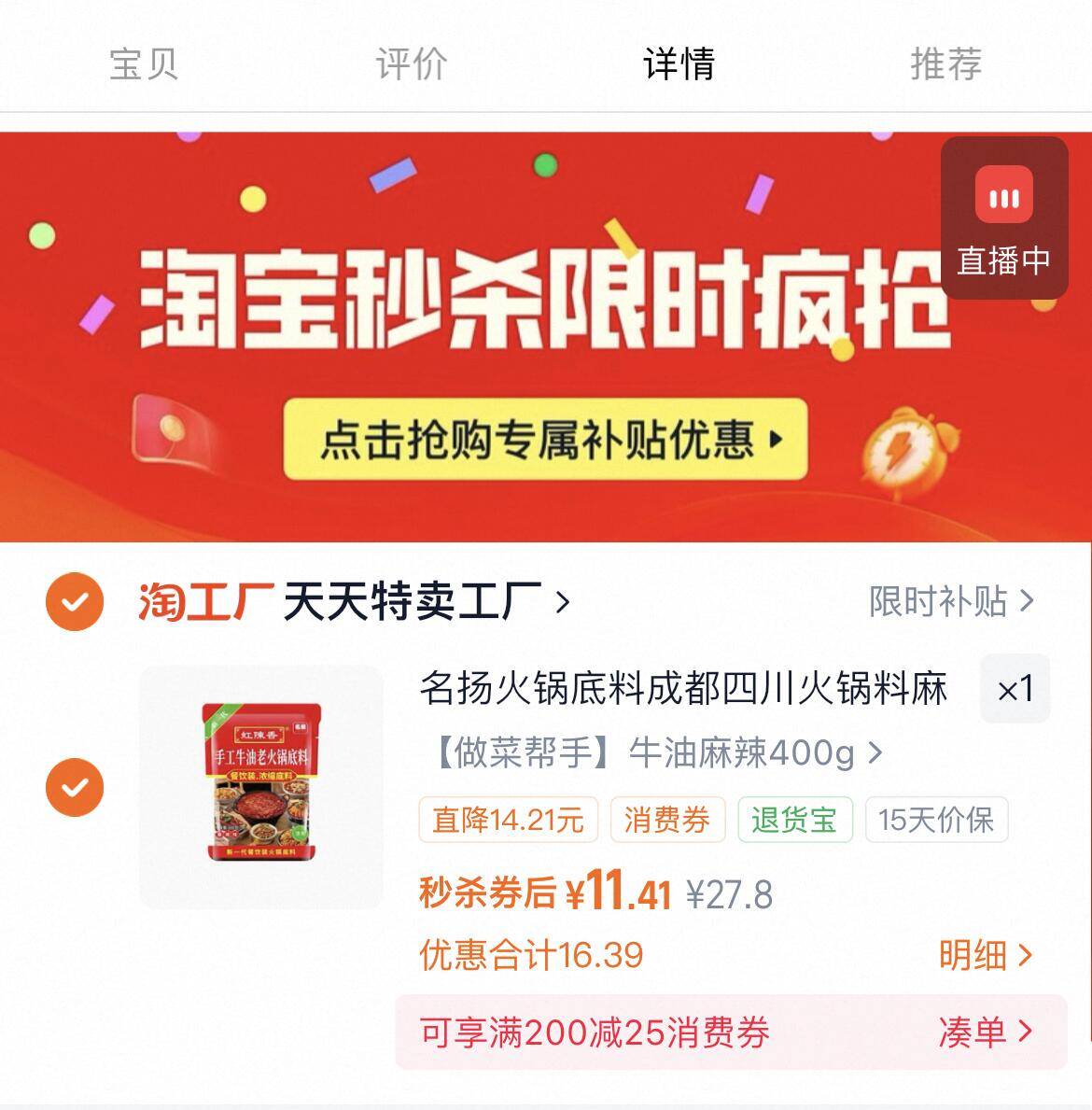The height and width of the screenshot is (1110, 1092).
Task: Expand 明细 discount details
Action: coord(986,955)
